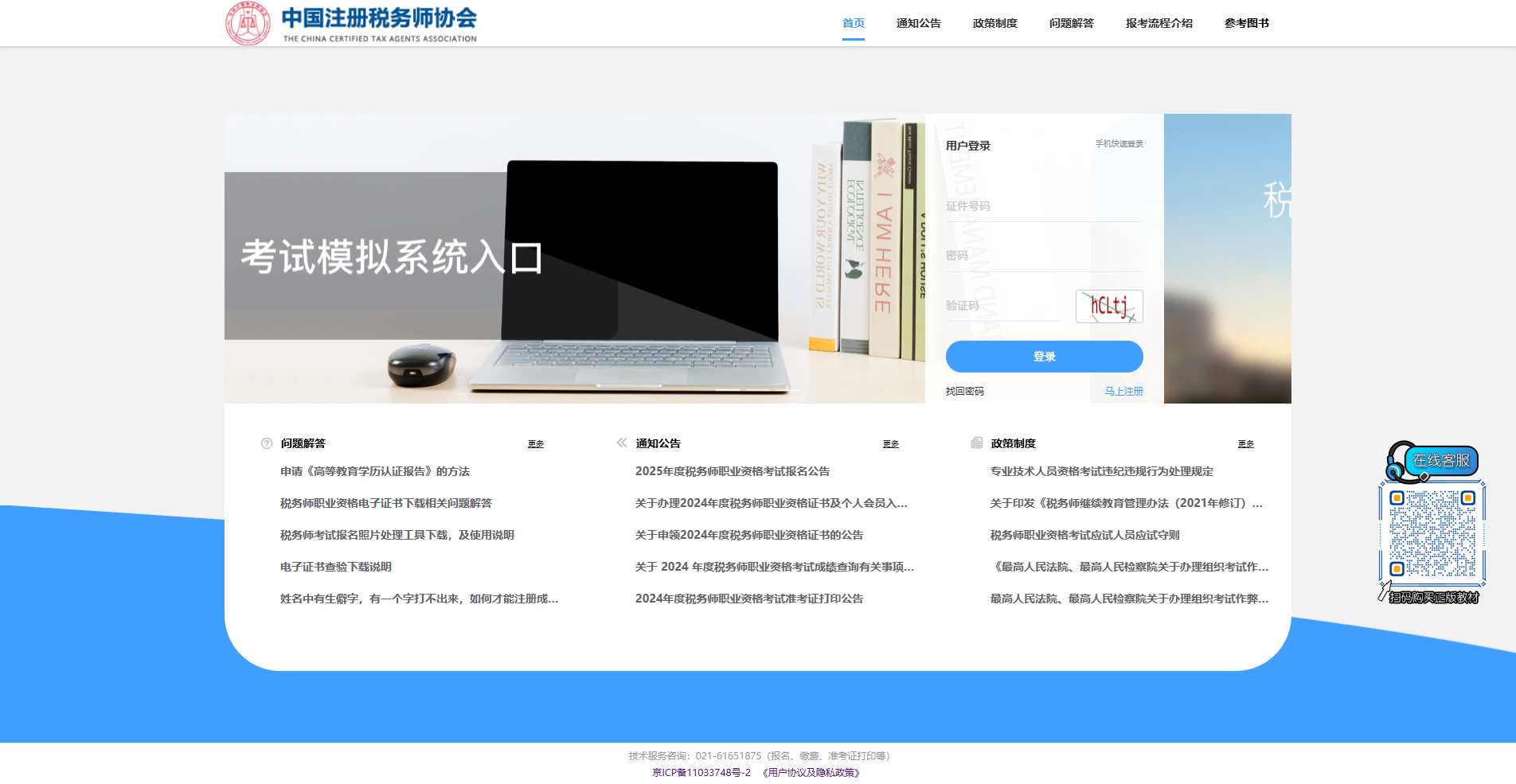The width and height of the screenshot is (1516, 784).
Task: Click the double-chevron icon beside 通知公告
Action: tap(621, 443)
